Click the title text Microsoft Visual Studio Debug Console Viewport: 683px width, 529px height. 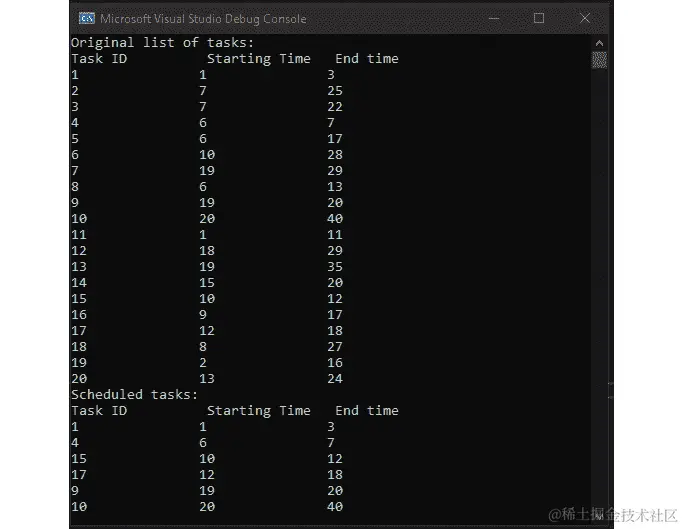tap(203, 19)
